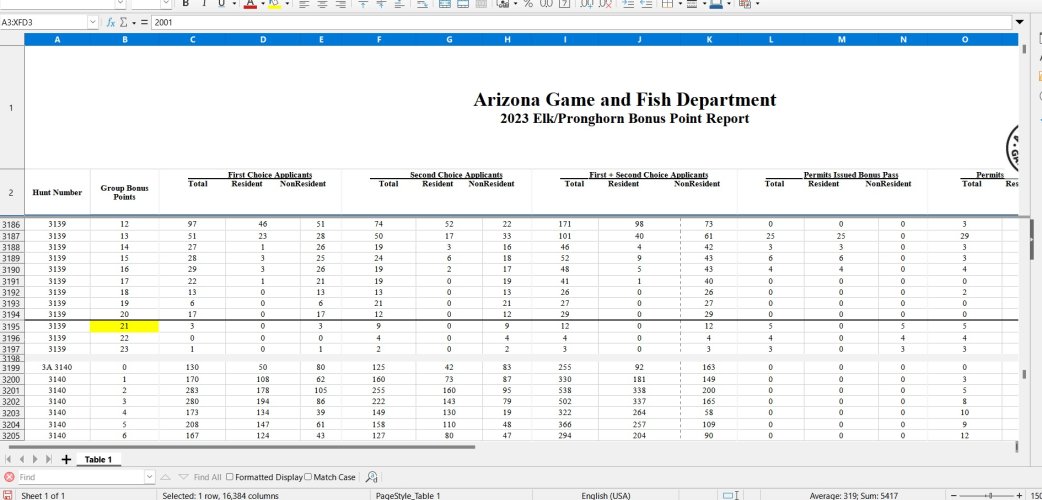Viewport: 1042px width, 500px height.
Task: Select row header 3195
Action: [12, 326]
